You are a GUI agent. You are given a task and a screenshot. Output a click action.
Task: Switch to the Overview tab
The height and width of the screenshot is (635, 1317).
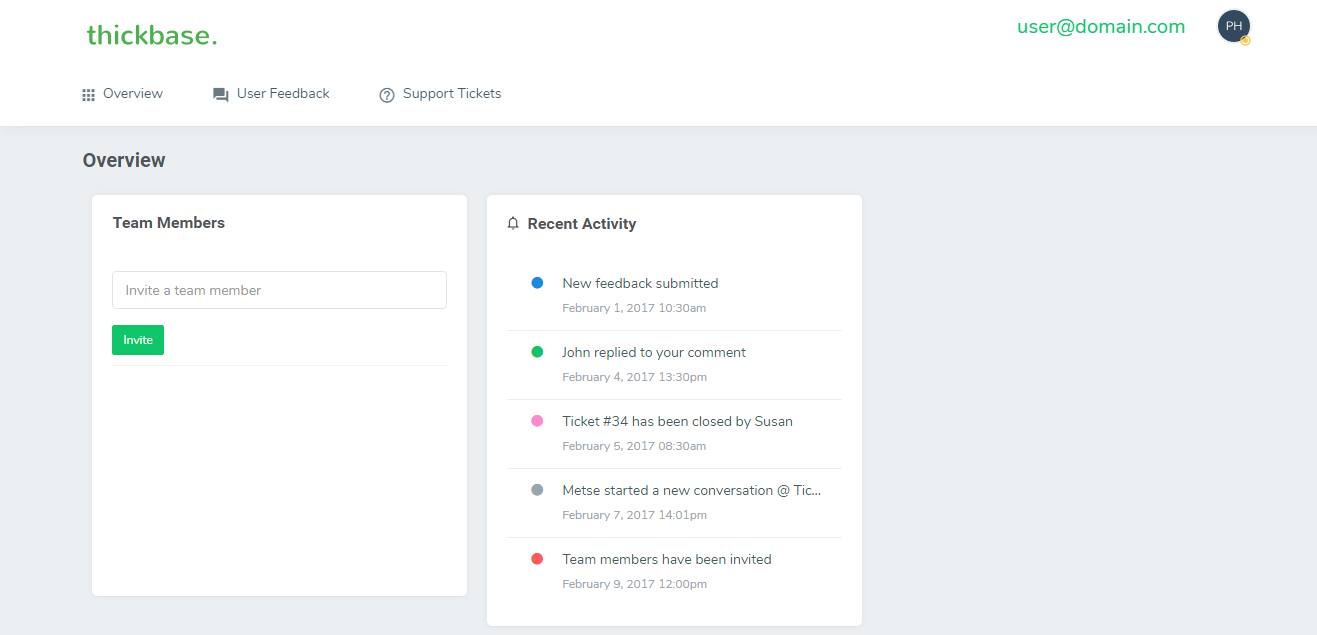(133, 94)
